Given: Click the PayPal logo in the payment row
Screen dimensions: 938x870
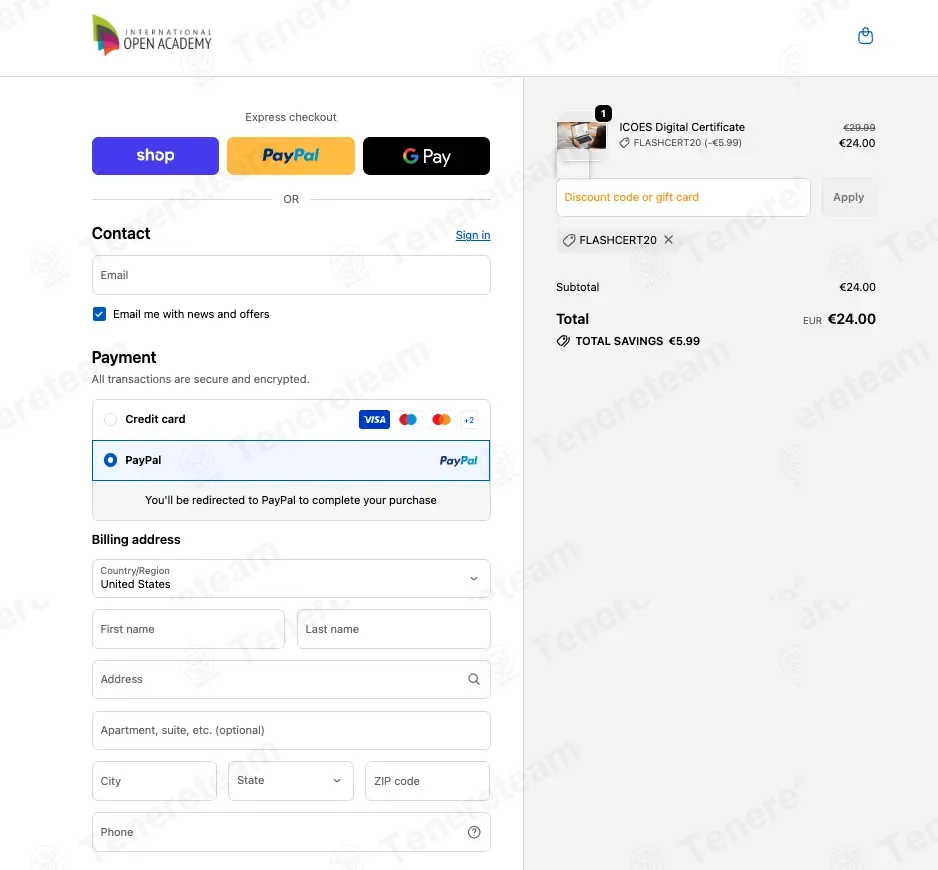Looking at the screenshot, I should (458, 460).
